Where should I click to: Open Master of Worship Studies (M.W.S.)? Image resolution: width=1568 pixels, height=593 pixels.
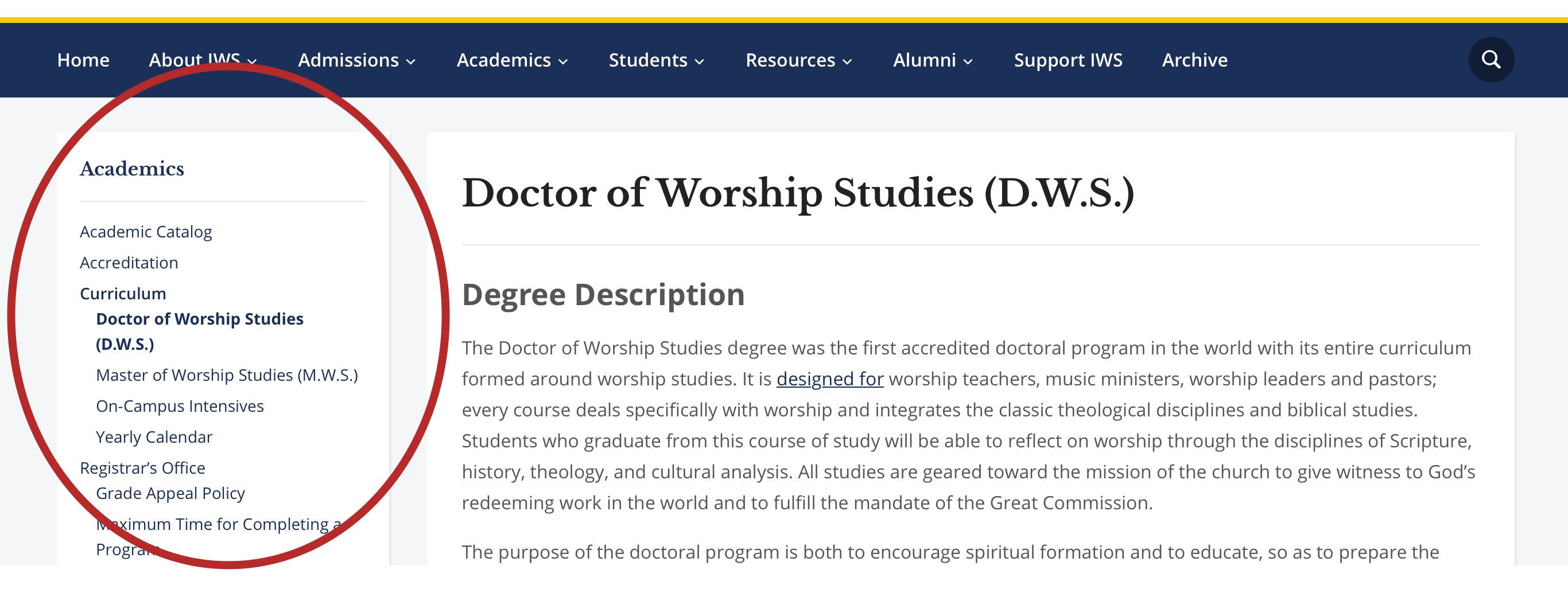coord(227,374)
